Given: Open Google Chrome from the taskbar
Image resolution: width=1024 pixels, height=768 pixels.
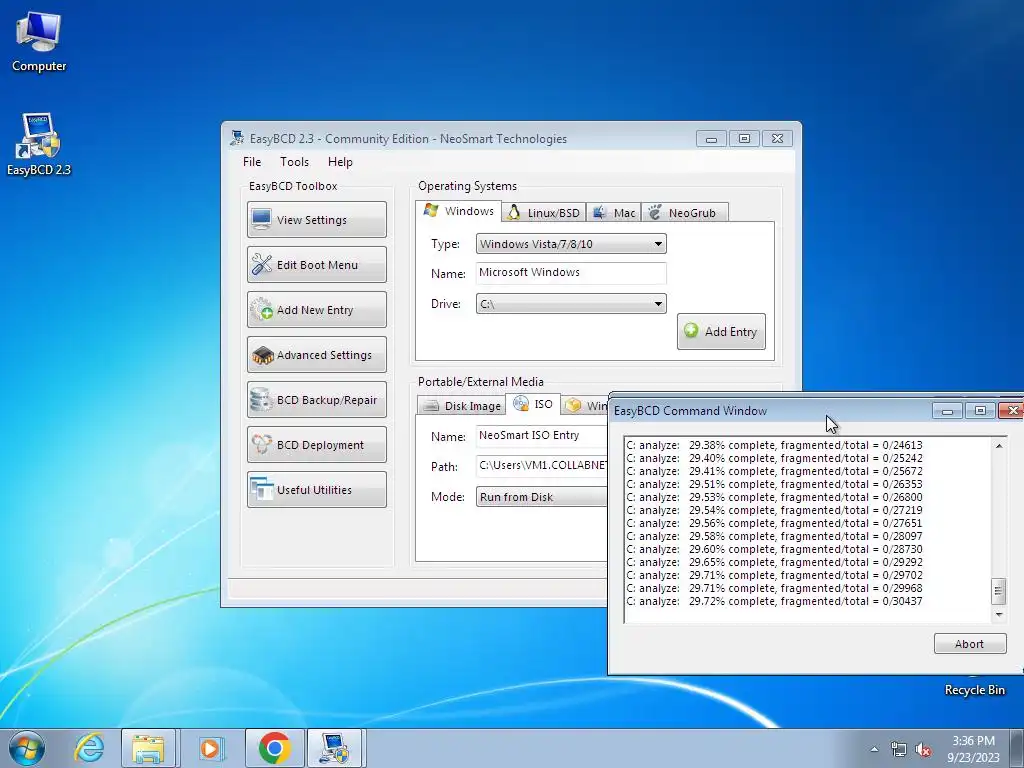Looking at the screenshot, I should [274, 748].
